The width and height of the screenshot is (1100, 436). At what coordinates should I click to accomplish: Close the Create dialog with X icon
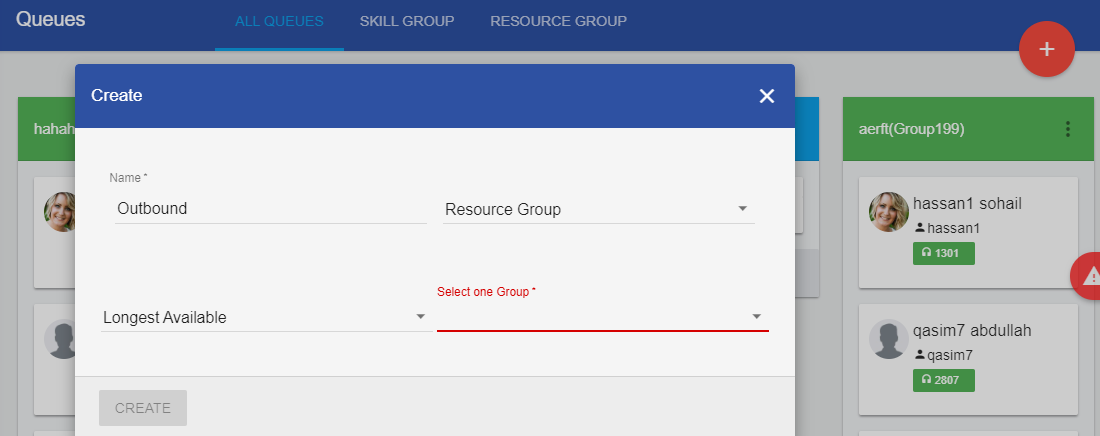767,96
